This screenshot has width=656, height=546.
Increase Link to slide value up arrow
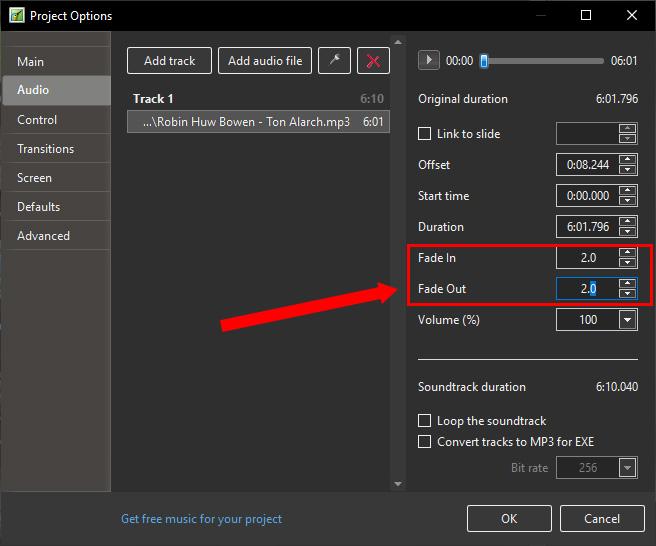(x=627, y=128)
